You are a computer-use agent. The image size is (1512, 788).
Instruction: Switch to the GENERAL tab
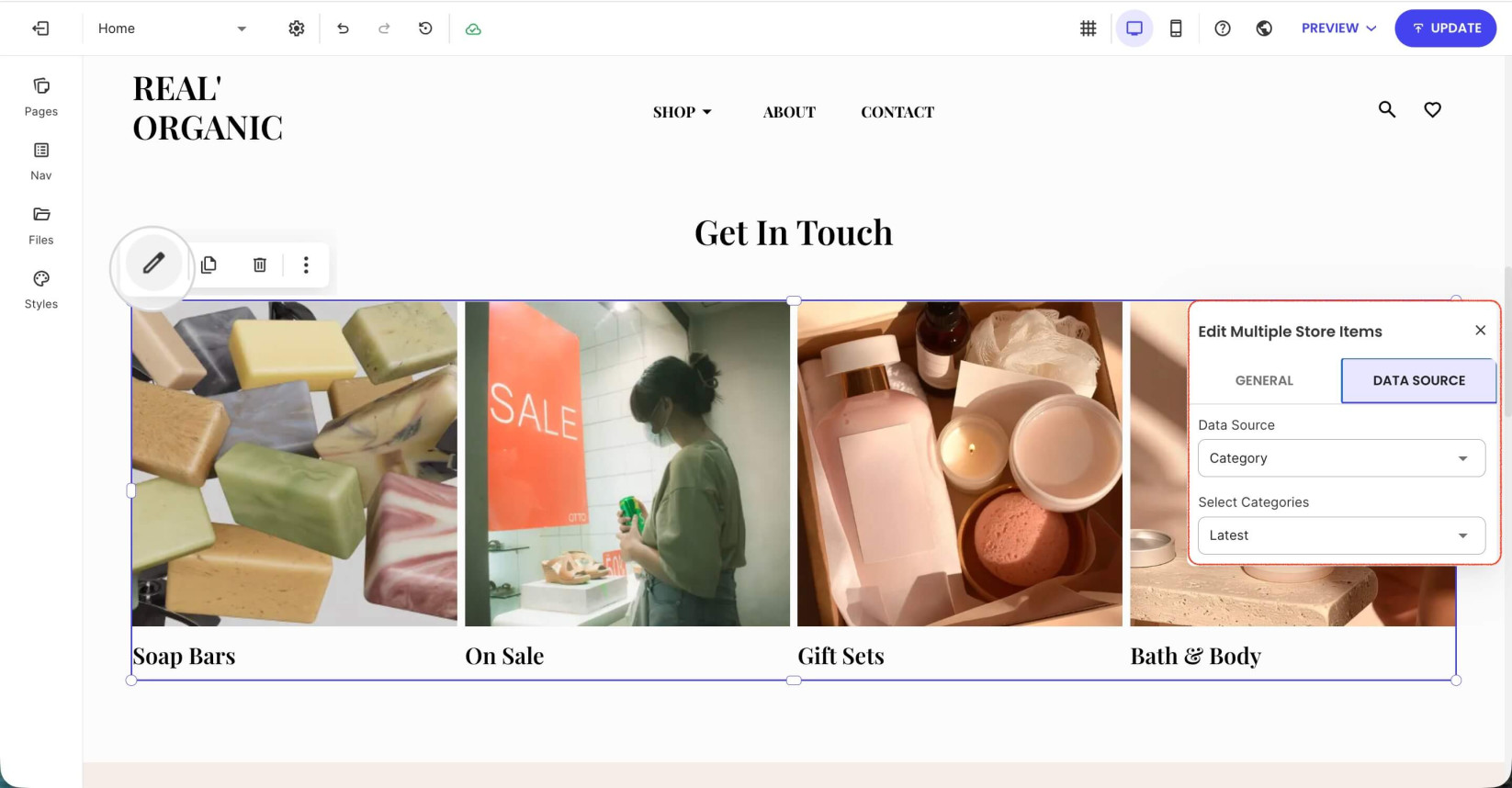(x=1264, y=380)
